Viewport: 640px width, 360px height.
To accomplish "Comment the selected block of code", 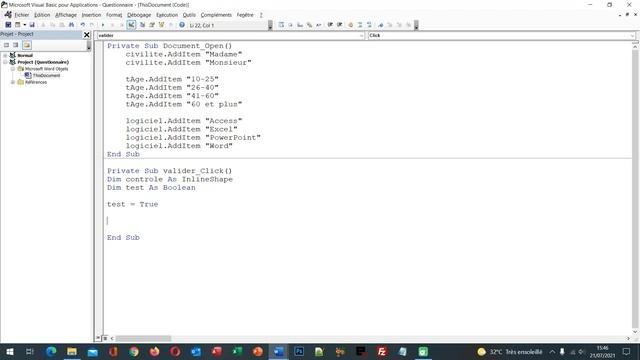I will 360,25.
